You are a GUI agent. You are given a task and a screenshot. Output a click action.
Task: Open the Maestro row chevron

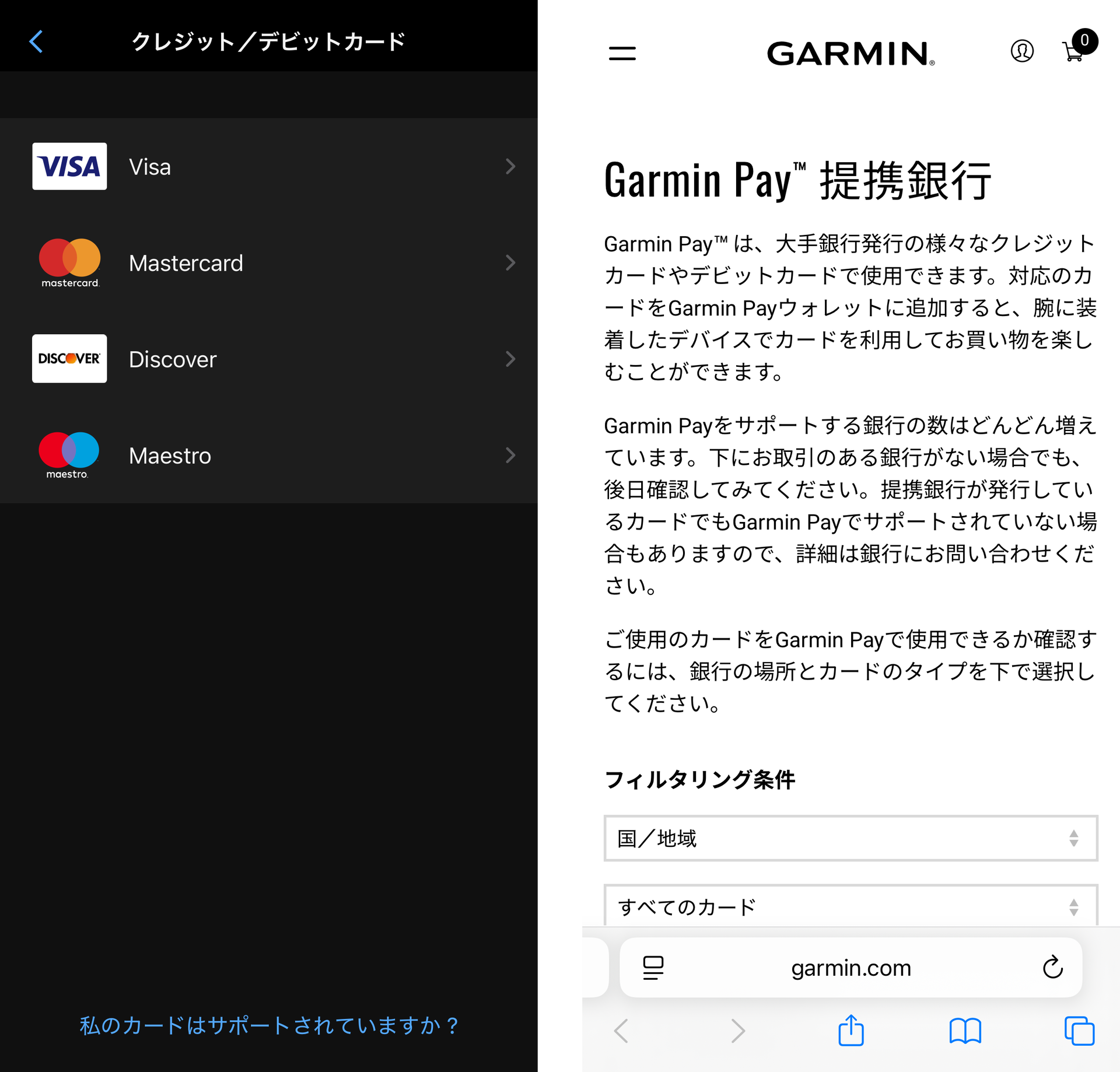510,455
